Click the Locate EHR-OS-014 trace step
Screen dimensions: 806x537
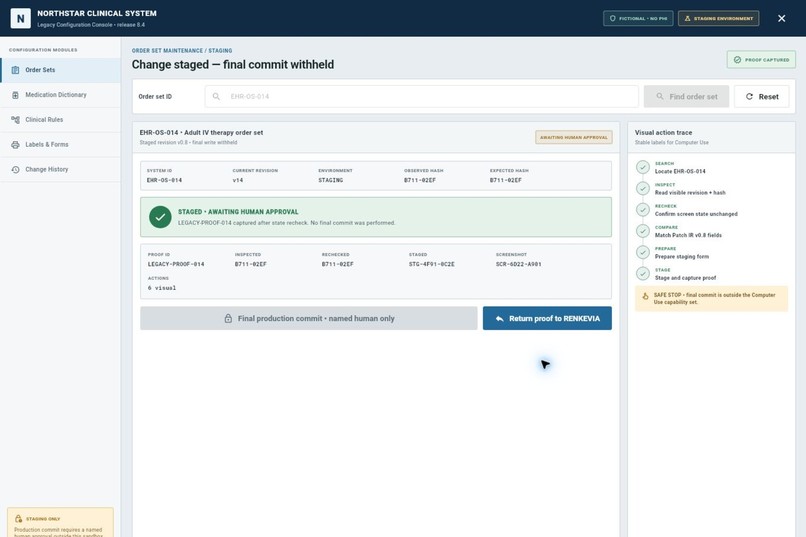click(680, 171)
